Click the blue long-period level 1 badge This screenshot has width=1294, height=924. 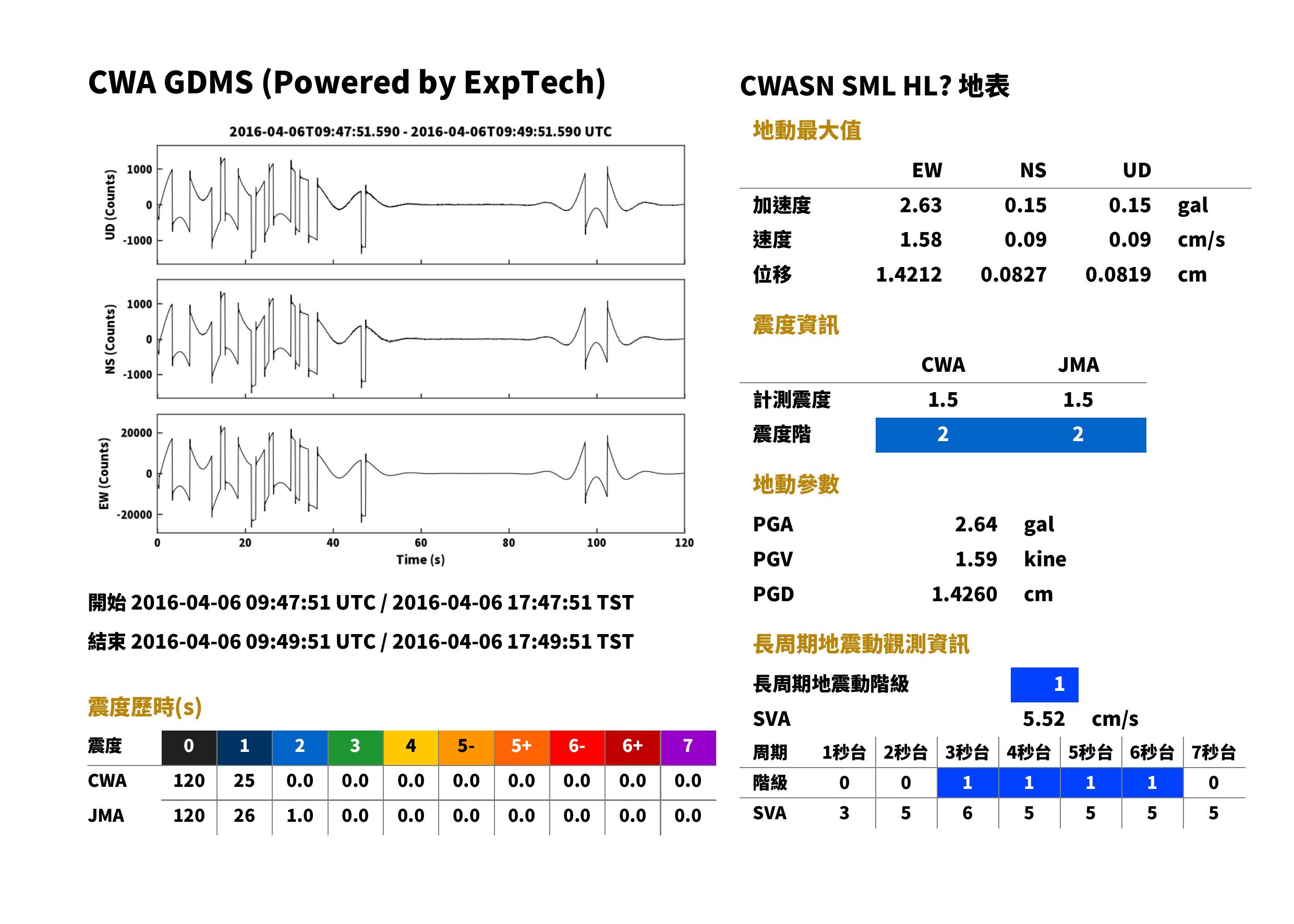tap(1044, 685)
